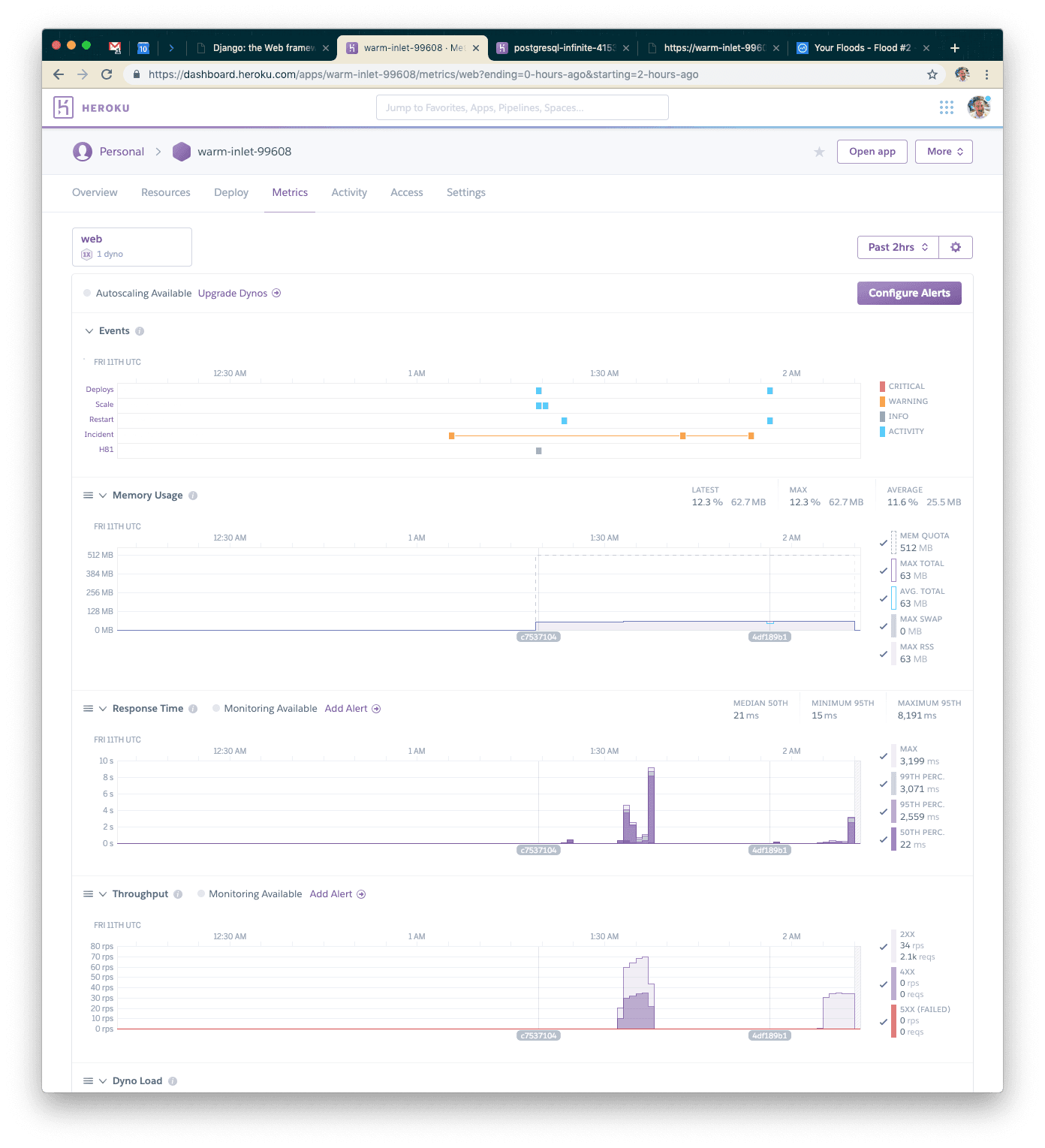Collapse the Events section chevron
The image size is (1045, 1148).
point(89,331)
